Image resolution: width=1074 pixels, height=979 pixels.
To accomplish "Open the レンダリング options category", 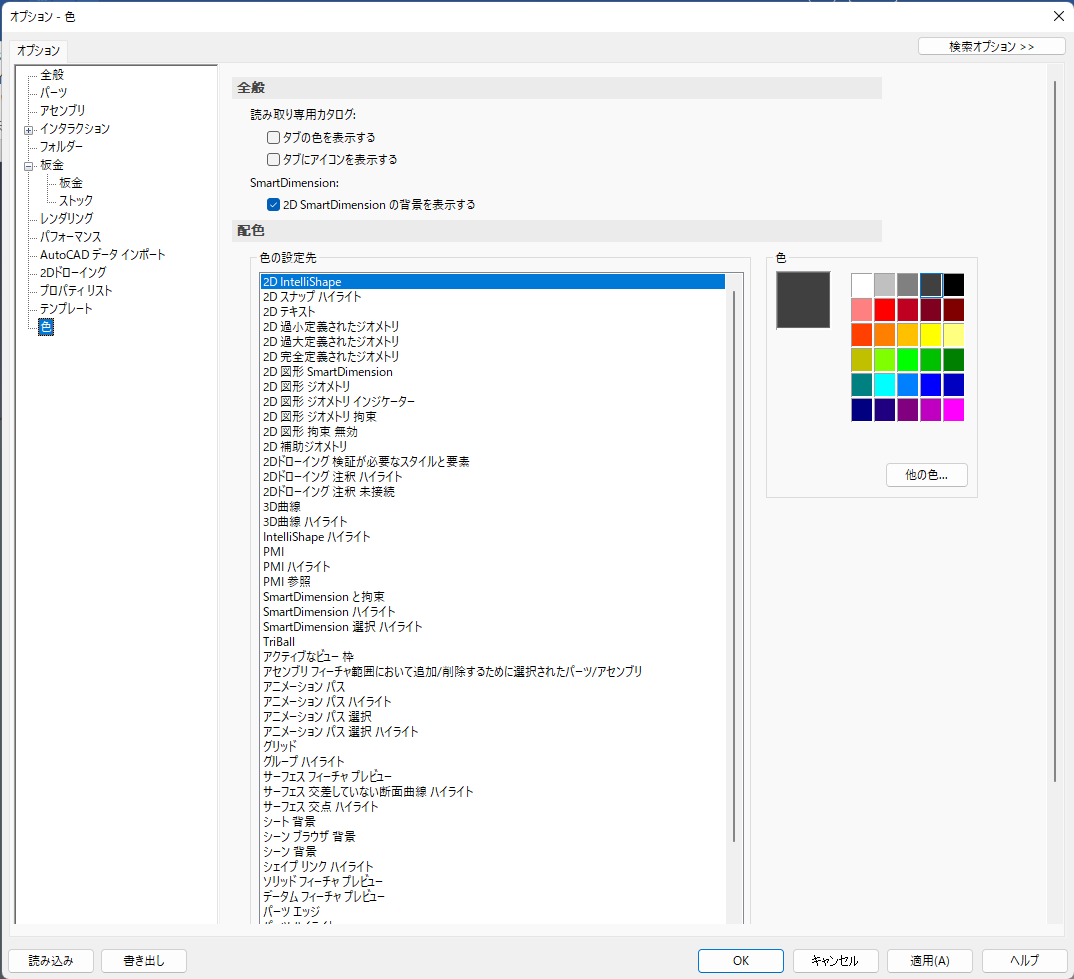I will 67,218.
